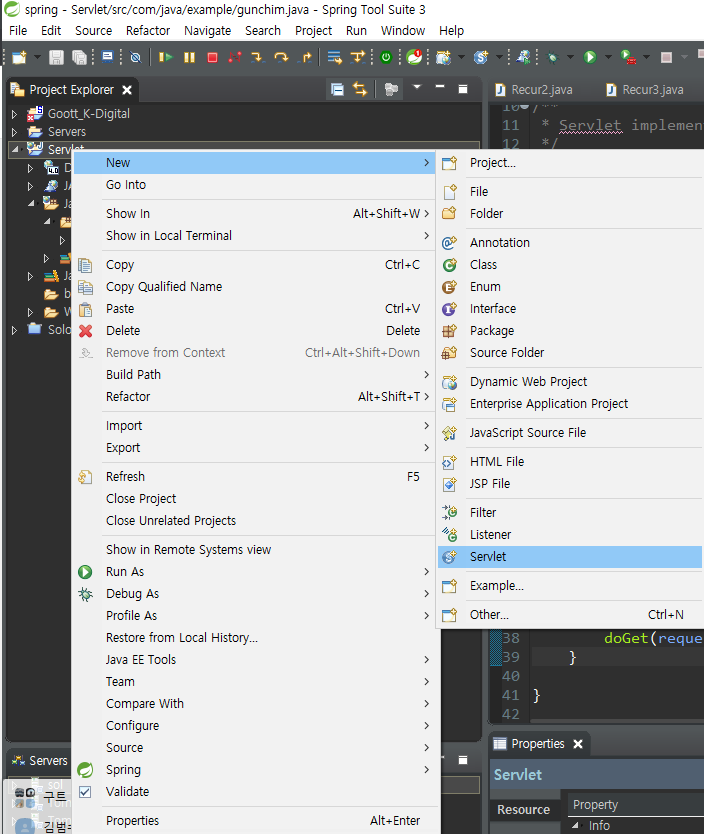Click the Step Return icon

point(306,57)
